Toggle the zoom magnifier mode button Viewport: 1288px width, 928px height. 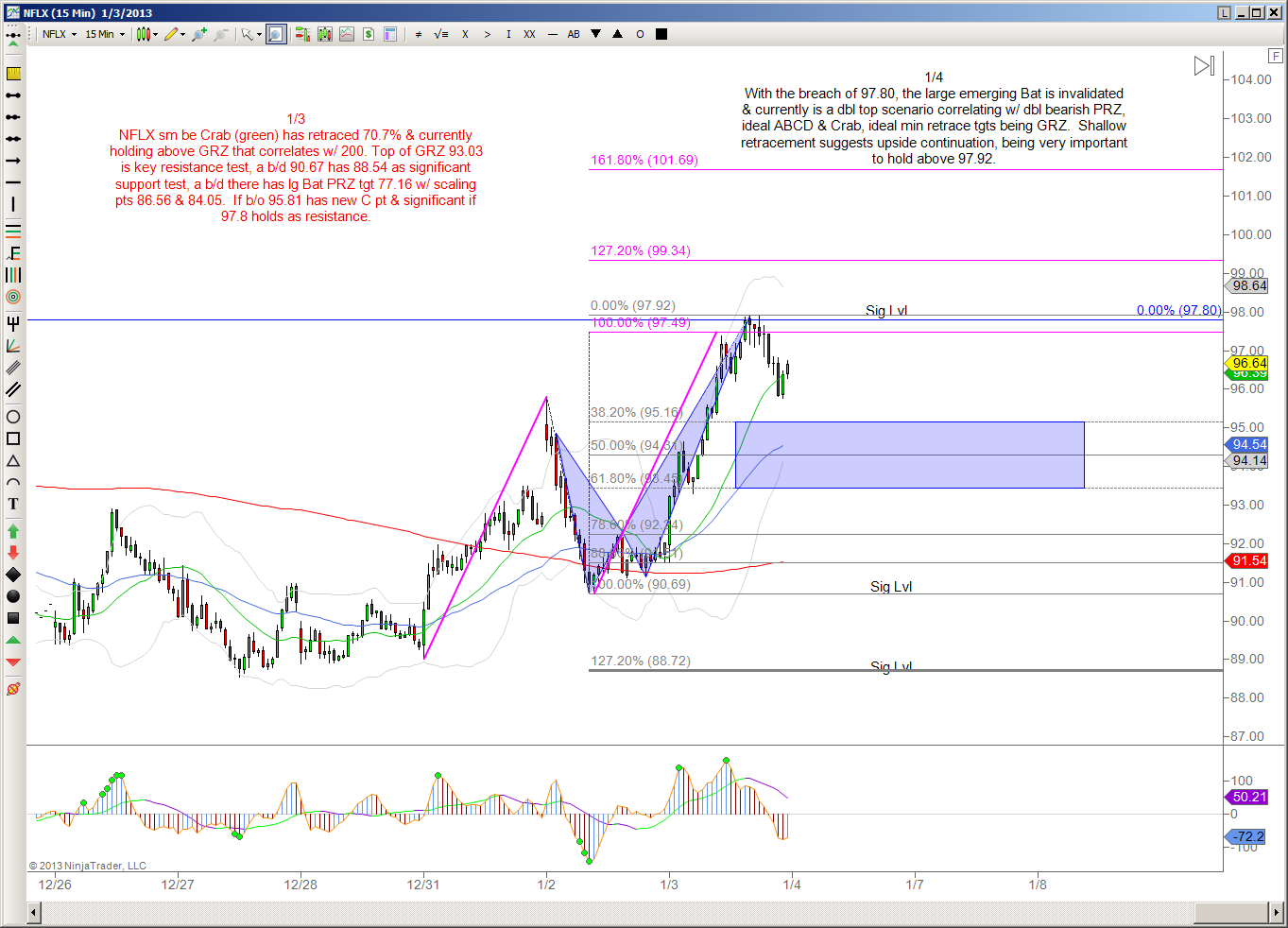tap(275, 34)
